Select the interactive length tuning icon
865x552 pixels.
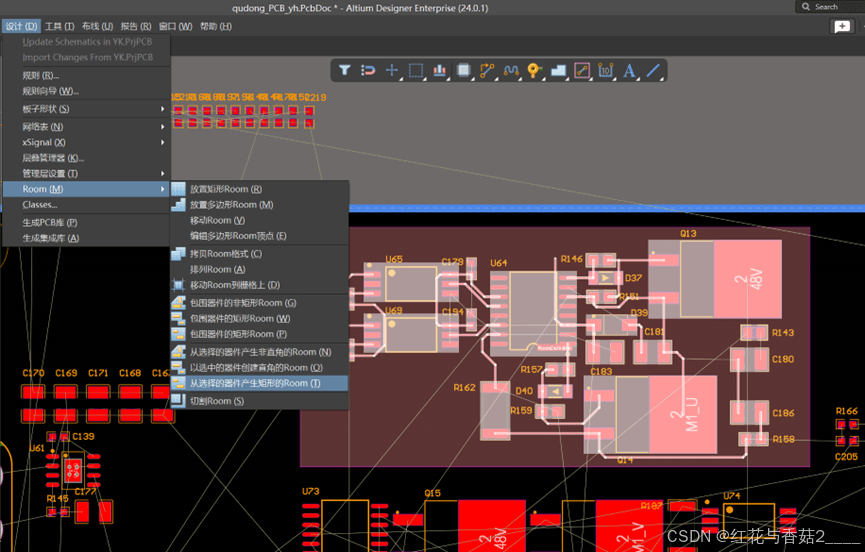[x=511, y=71]
